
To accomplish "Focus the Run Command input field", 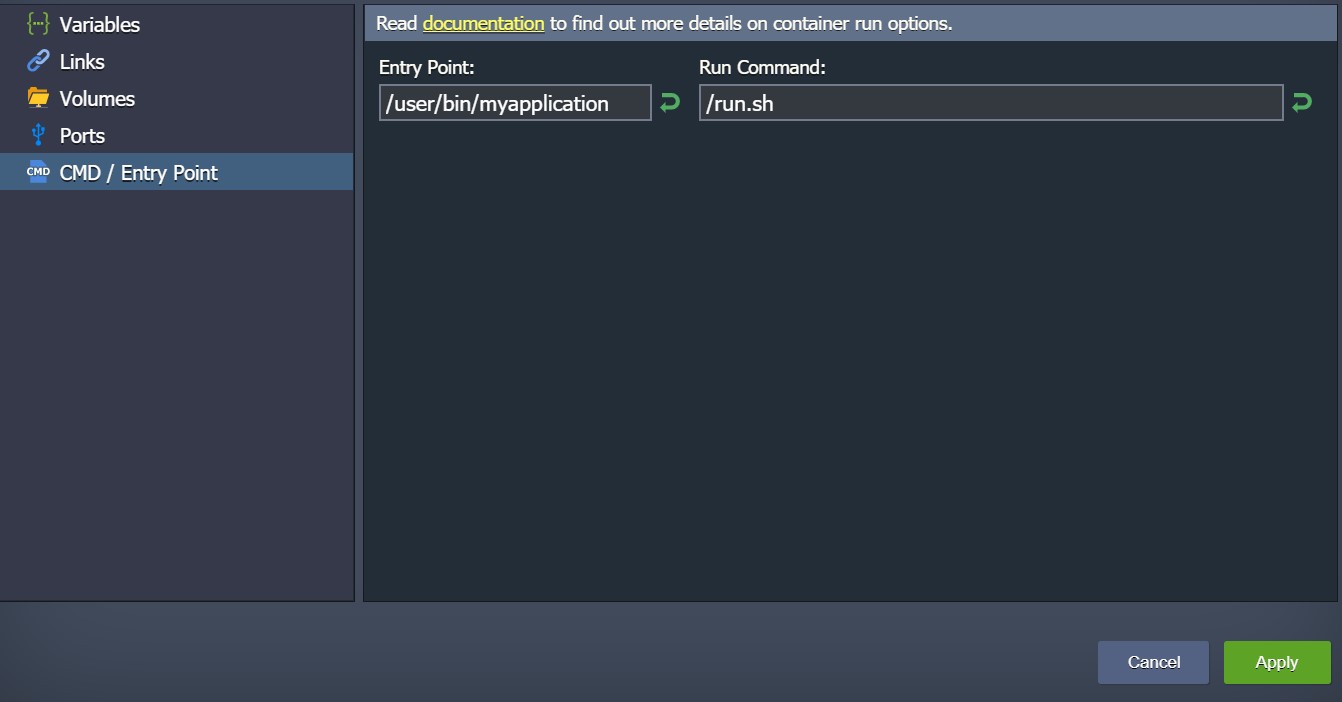I will click(991, 103).
